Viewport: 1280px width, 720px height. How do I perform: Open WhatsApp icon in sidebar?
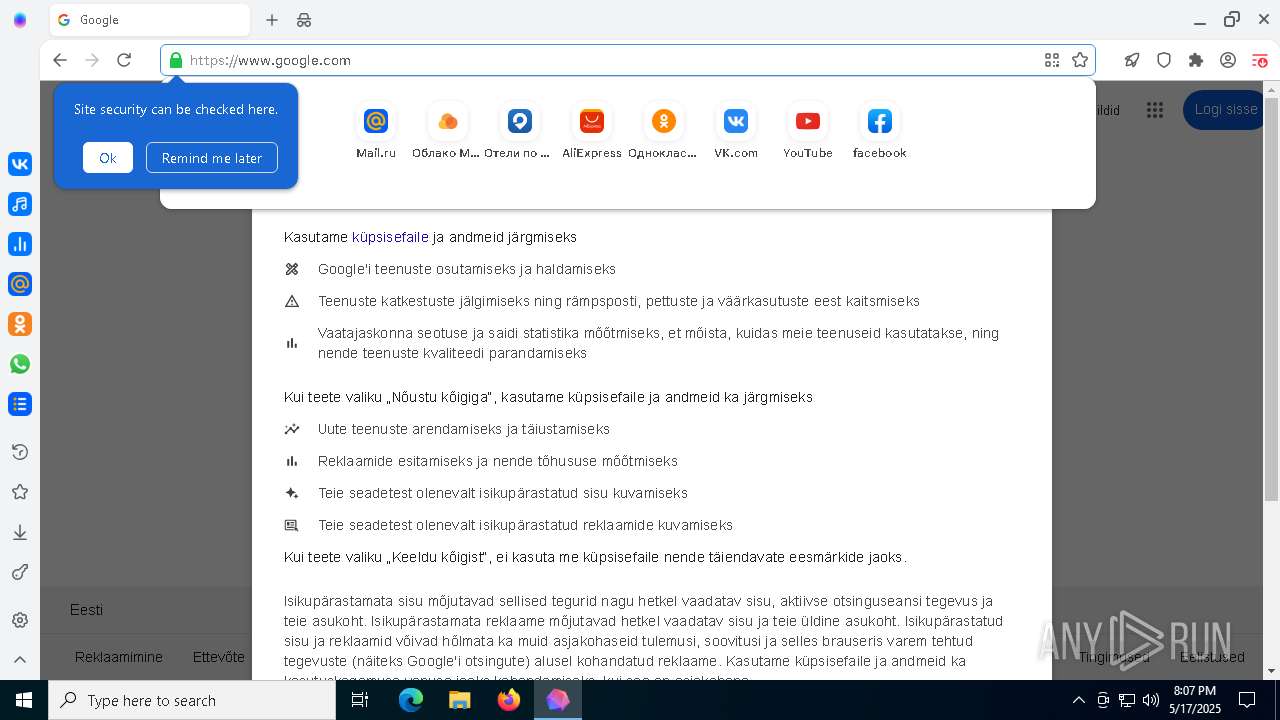tap(20, 364)
